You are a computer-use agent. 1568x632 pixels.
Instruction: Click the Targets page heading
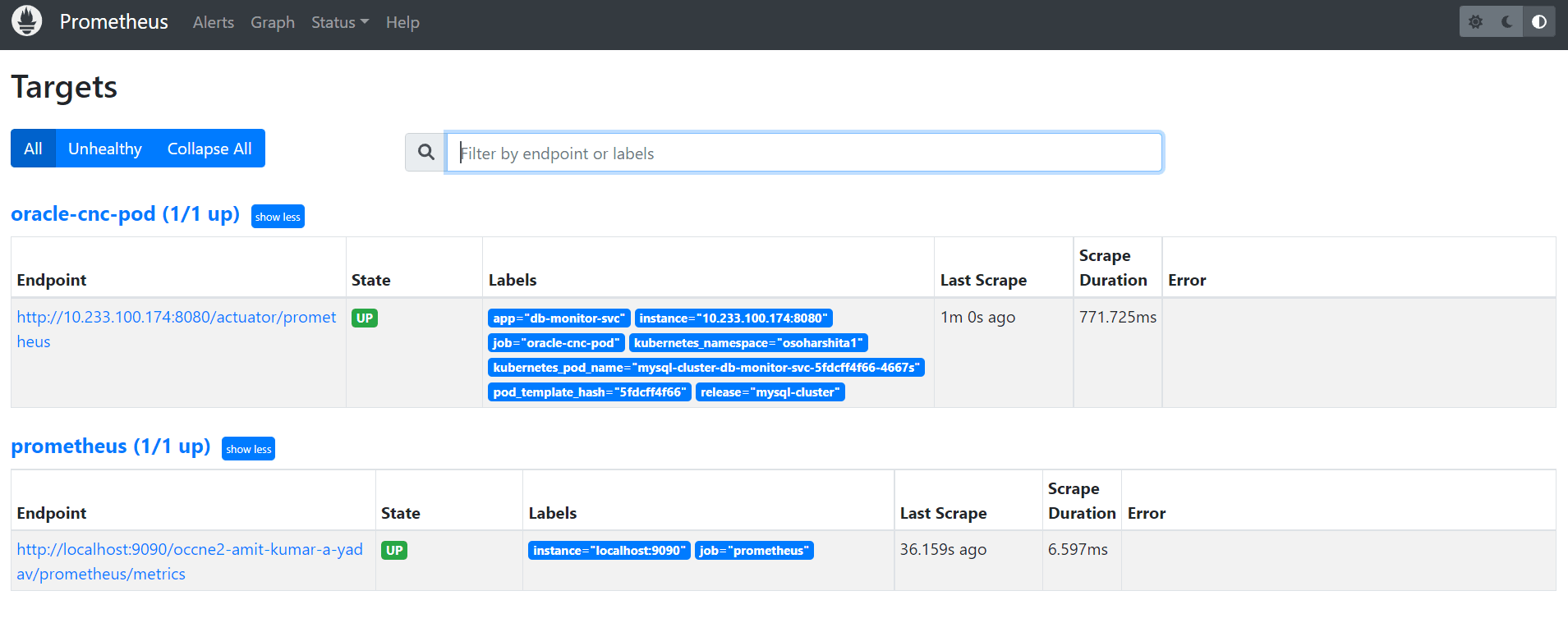pos(64,87)
